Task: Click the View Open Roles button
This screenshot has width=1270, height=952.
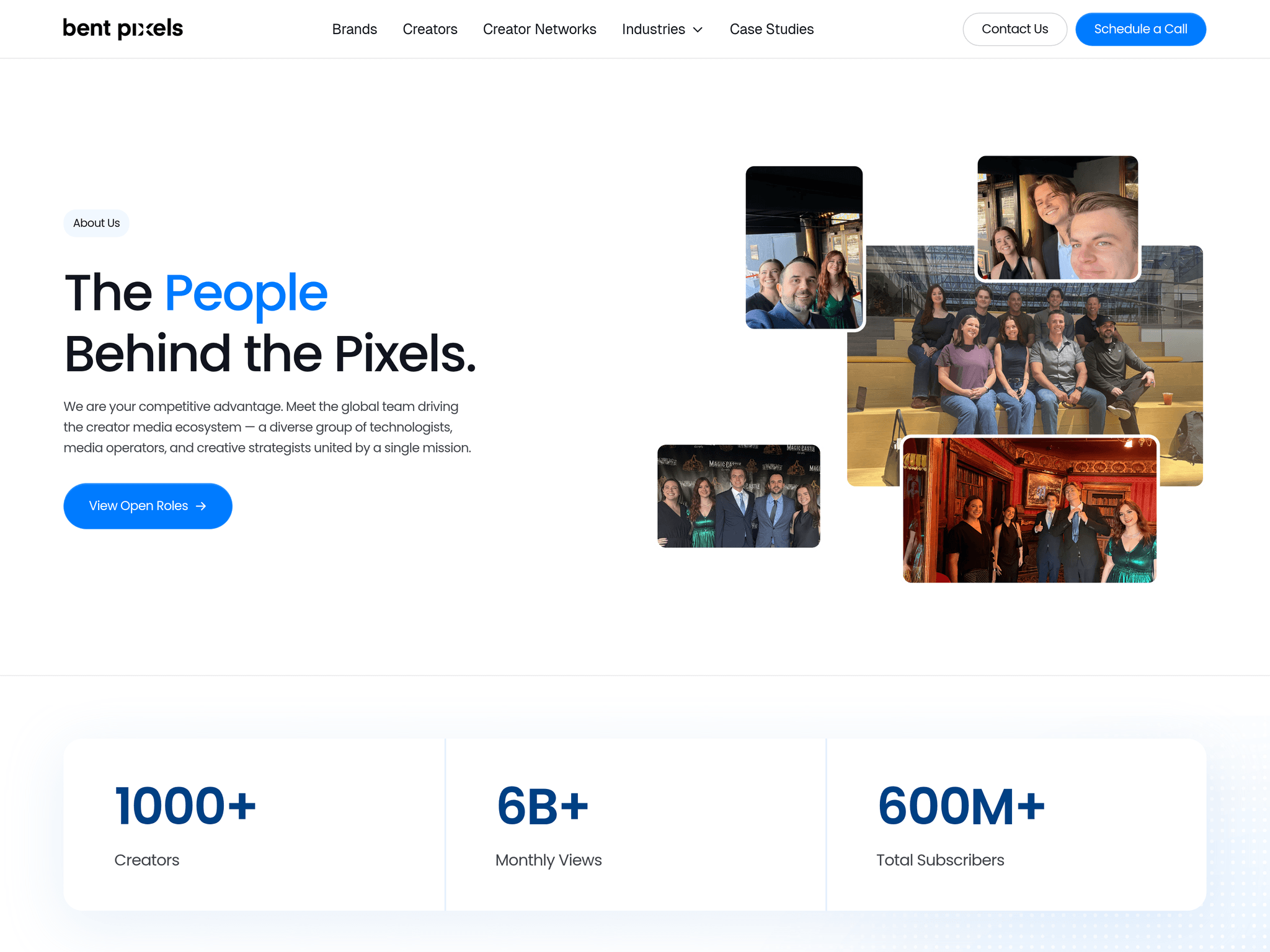Action: pos(148,506)
